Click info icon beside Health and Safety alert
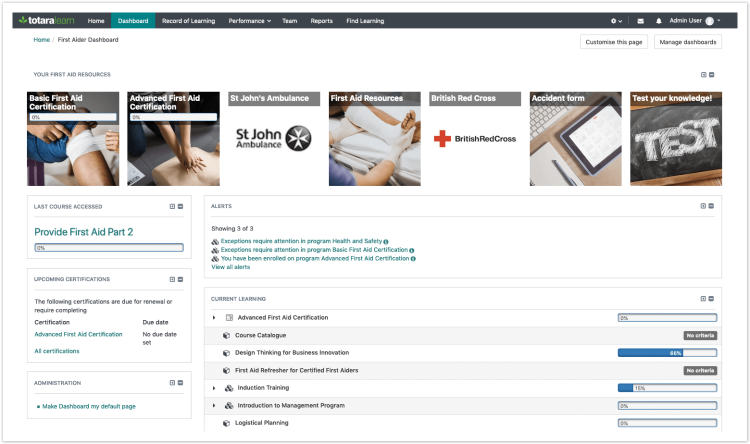 pyautogui.click(x=386, y=242)
